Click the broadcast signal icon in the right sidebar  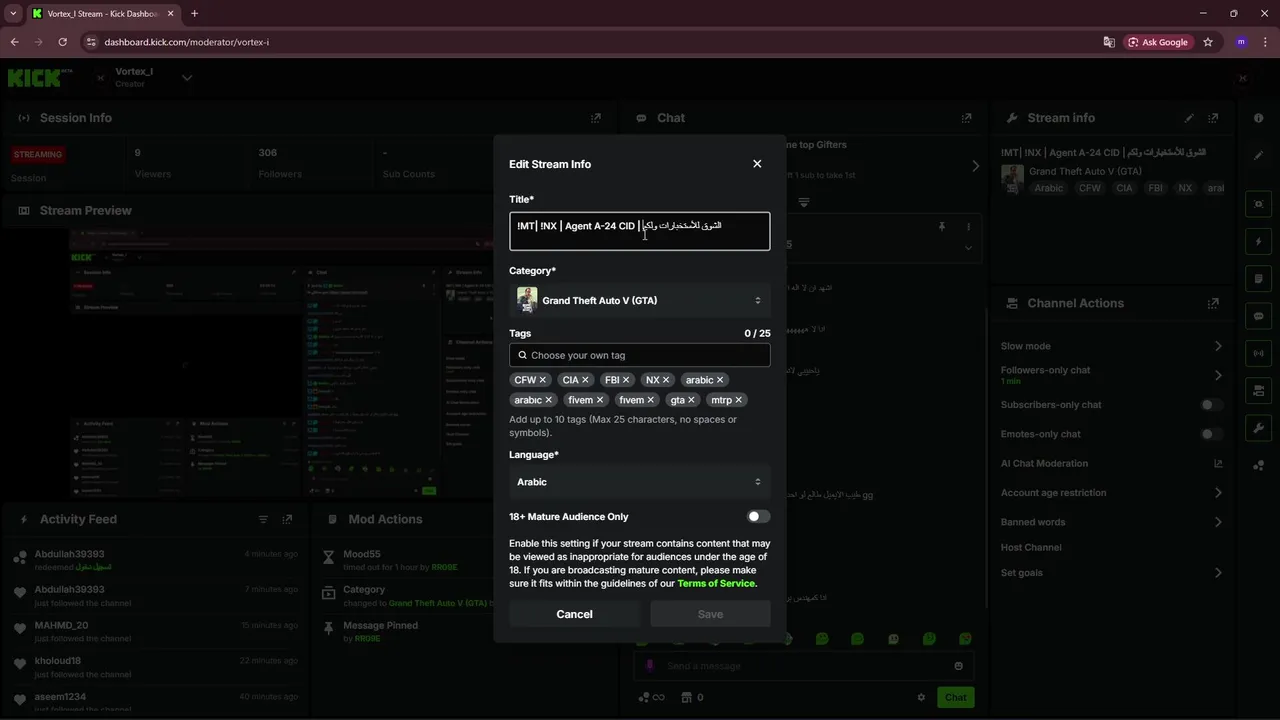coord(1258,353)
